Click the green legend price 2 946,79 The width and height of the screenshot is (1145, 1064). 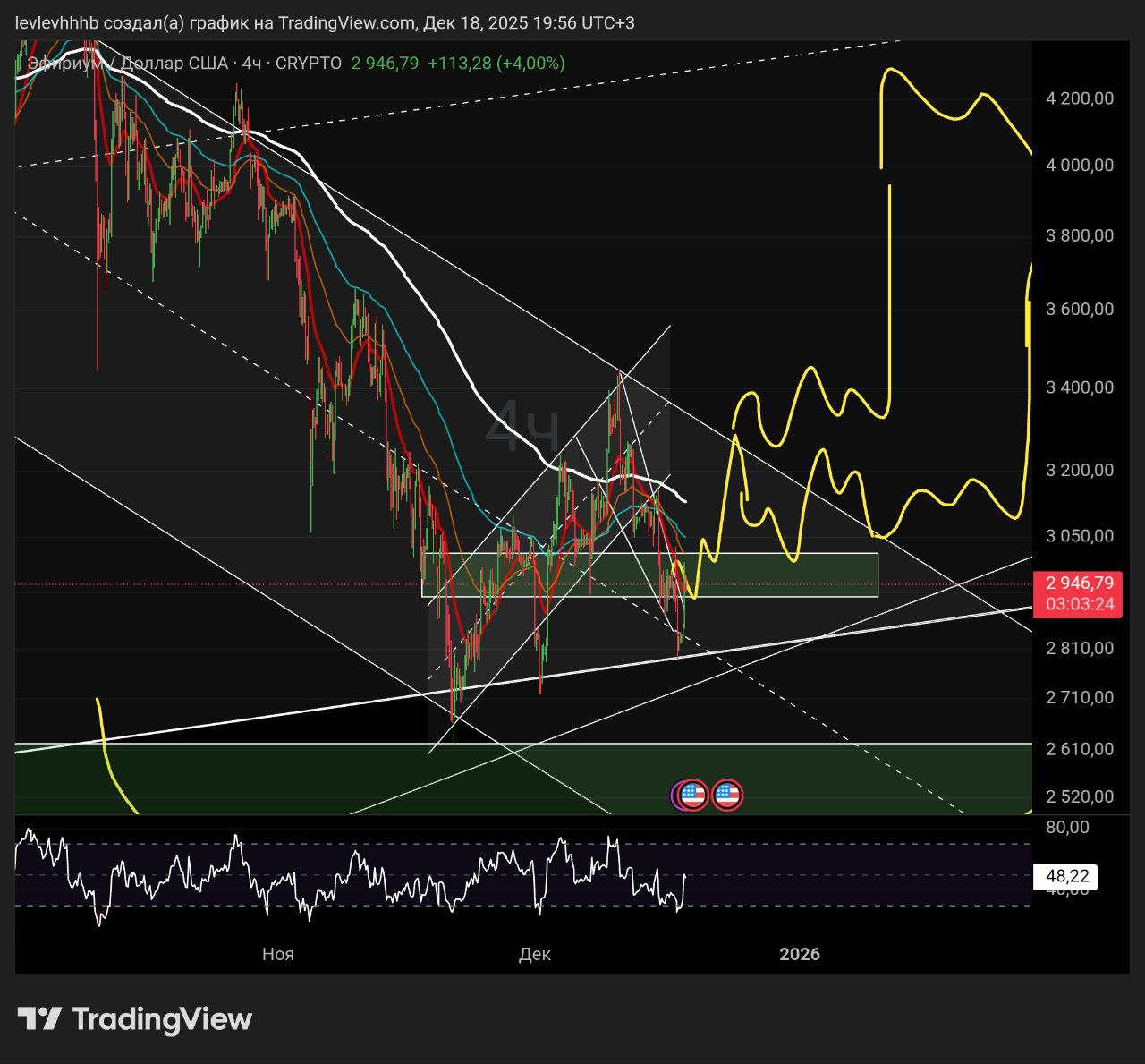pos(385,64)
